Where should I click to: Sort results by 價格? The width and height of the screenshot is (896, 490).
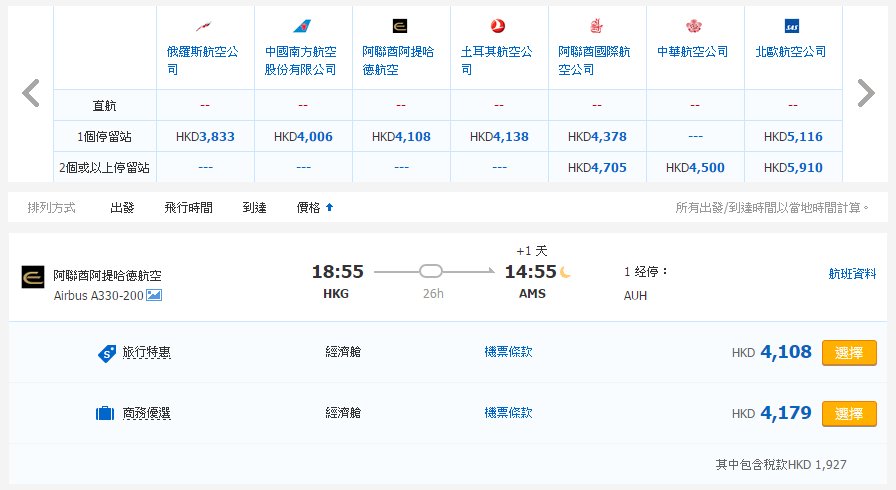click(x=309, y=208)
